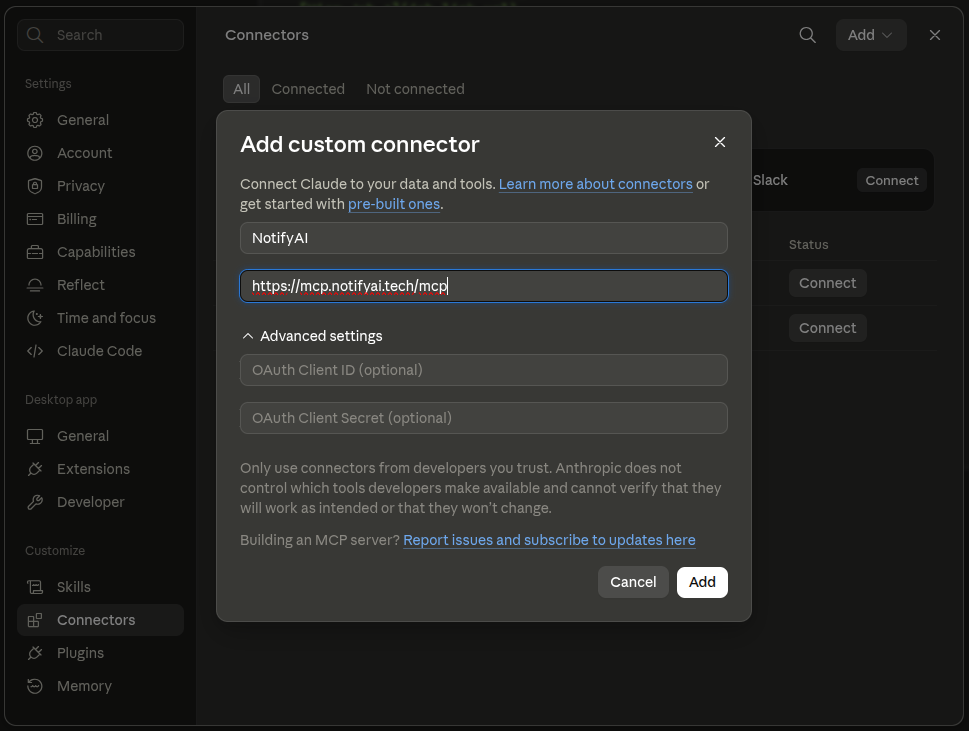Collapse the Advanced settings section

(x=312, y=336)
